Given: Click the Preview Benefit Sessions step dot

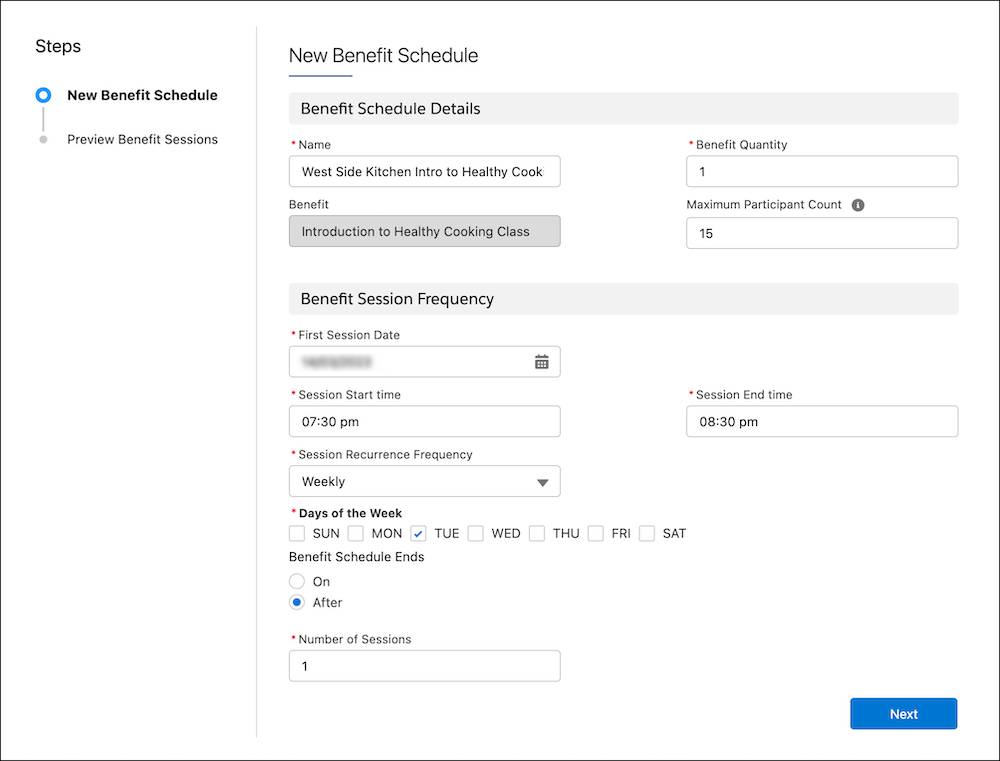Looking at the screenshot, I should point(43,140).
